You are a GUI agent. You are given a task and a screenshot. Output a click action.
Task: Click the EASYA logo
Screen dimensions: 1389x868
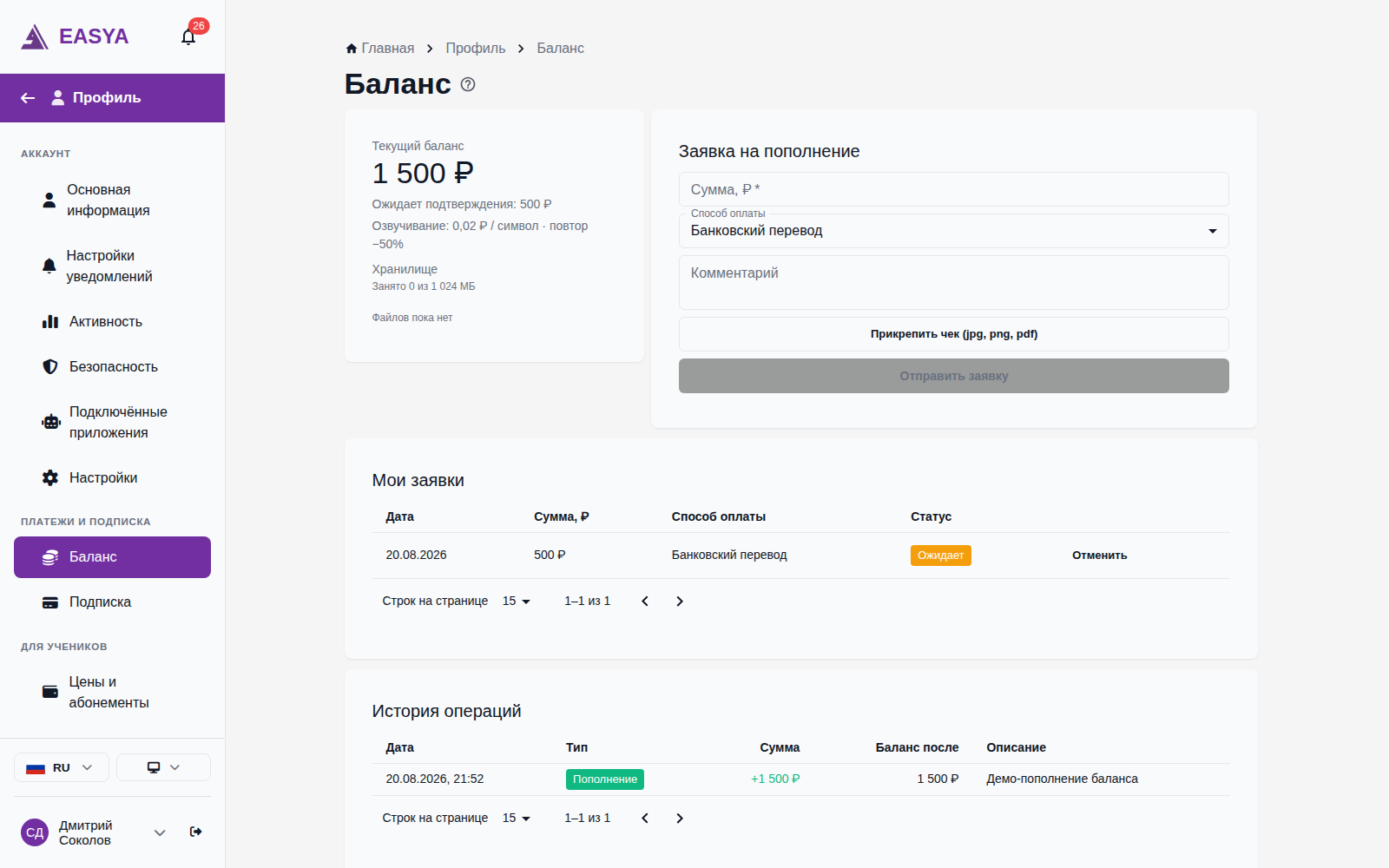click(75, 36)
